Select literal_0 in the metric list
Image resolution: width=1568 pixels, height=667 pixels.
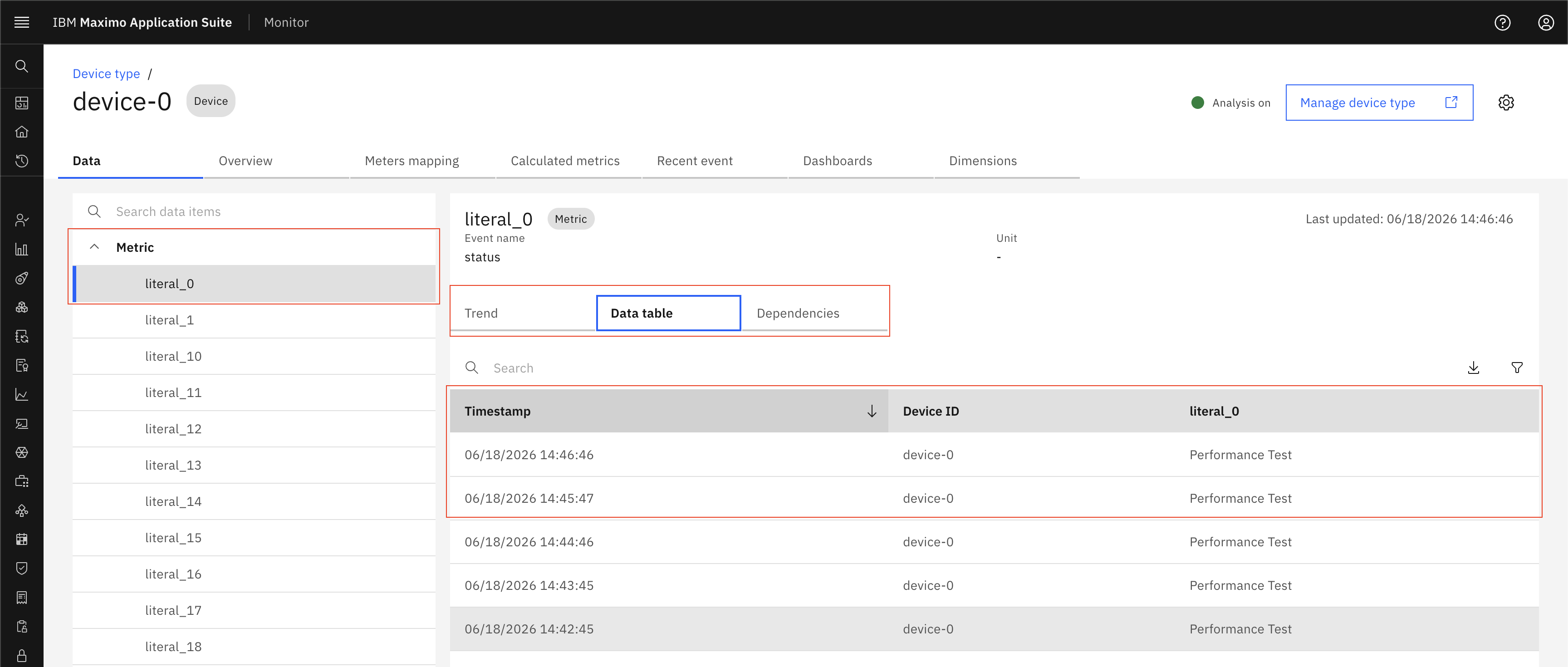254,284
